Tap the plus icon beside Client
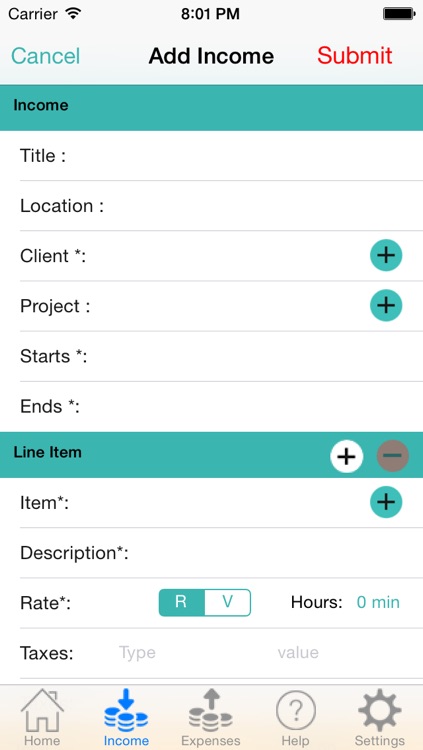The height and width of the screenshot is (750, 423). pos(386,255)
